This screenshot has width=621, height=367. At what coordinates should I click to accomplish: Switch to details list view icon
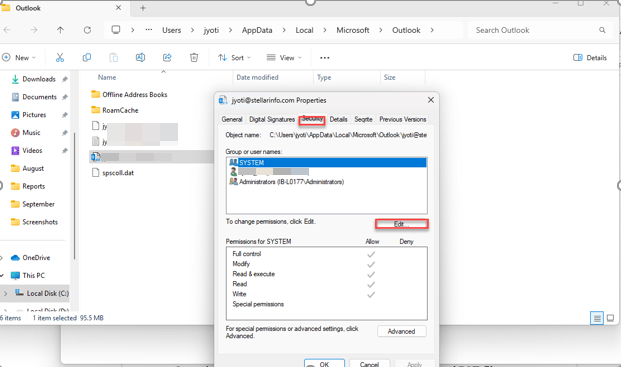[596, 318]
